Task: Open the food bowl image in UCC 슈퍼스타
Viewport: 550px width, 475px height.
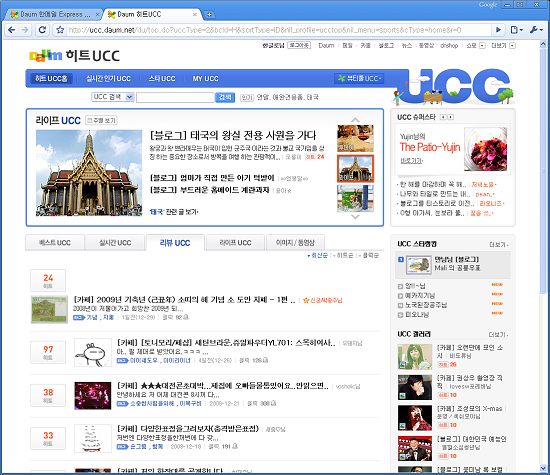Action: 485,149
